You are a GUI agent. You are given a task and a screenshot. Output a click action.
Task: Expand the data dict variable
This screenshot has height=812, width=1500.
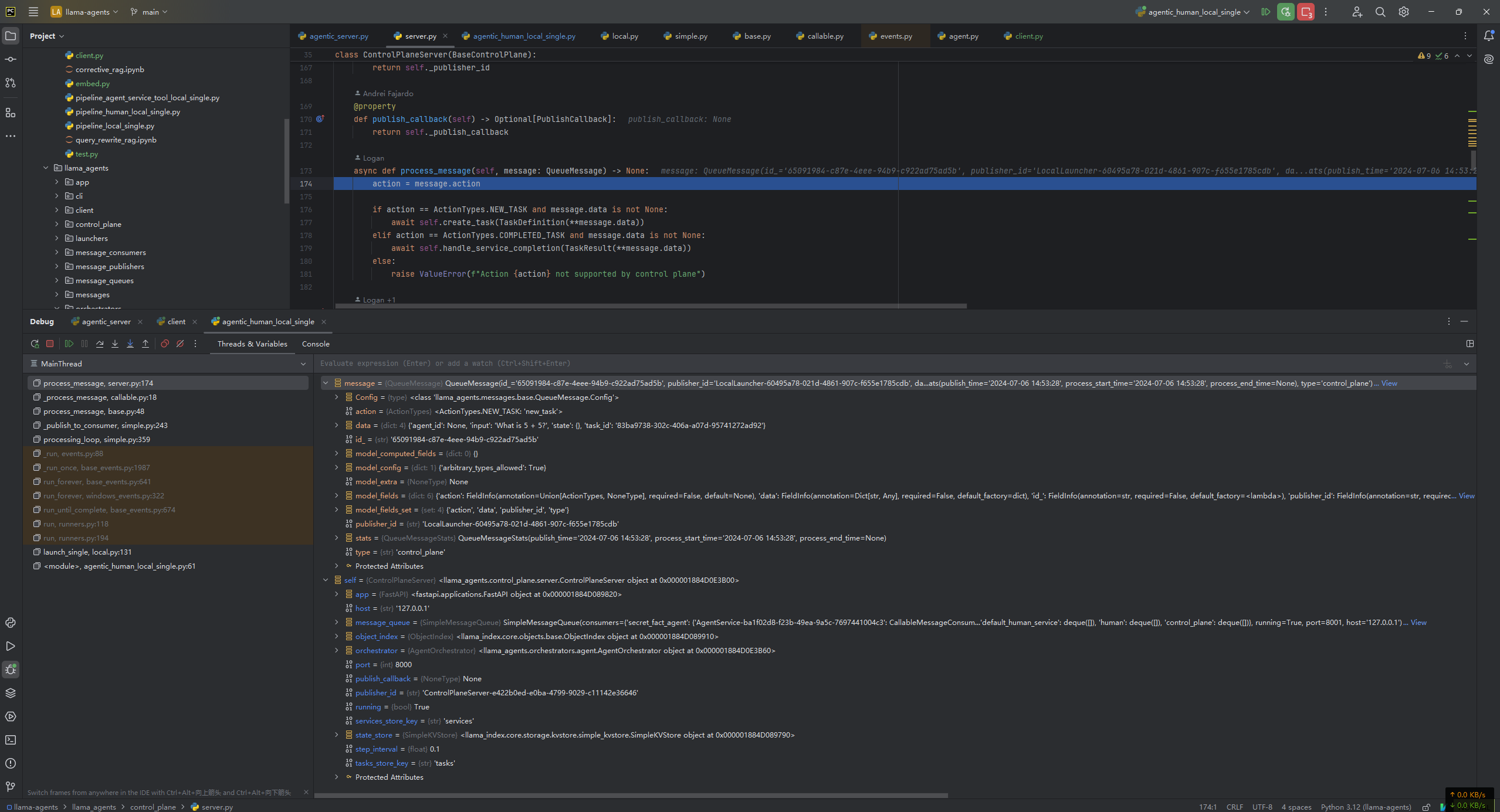point(337,426)
